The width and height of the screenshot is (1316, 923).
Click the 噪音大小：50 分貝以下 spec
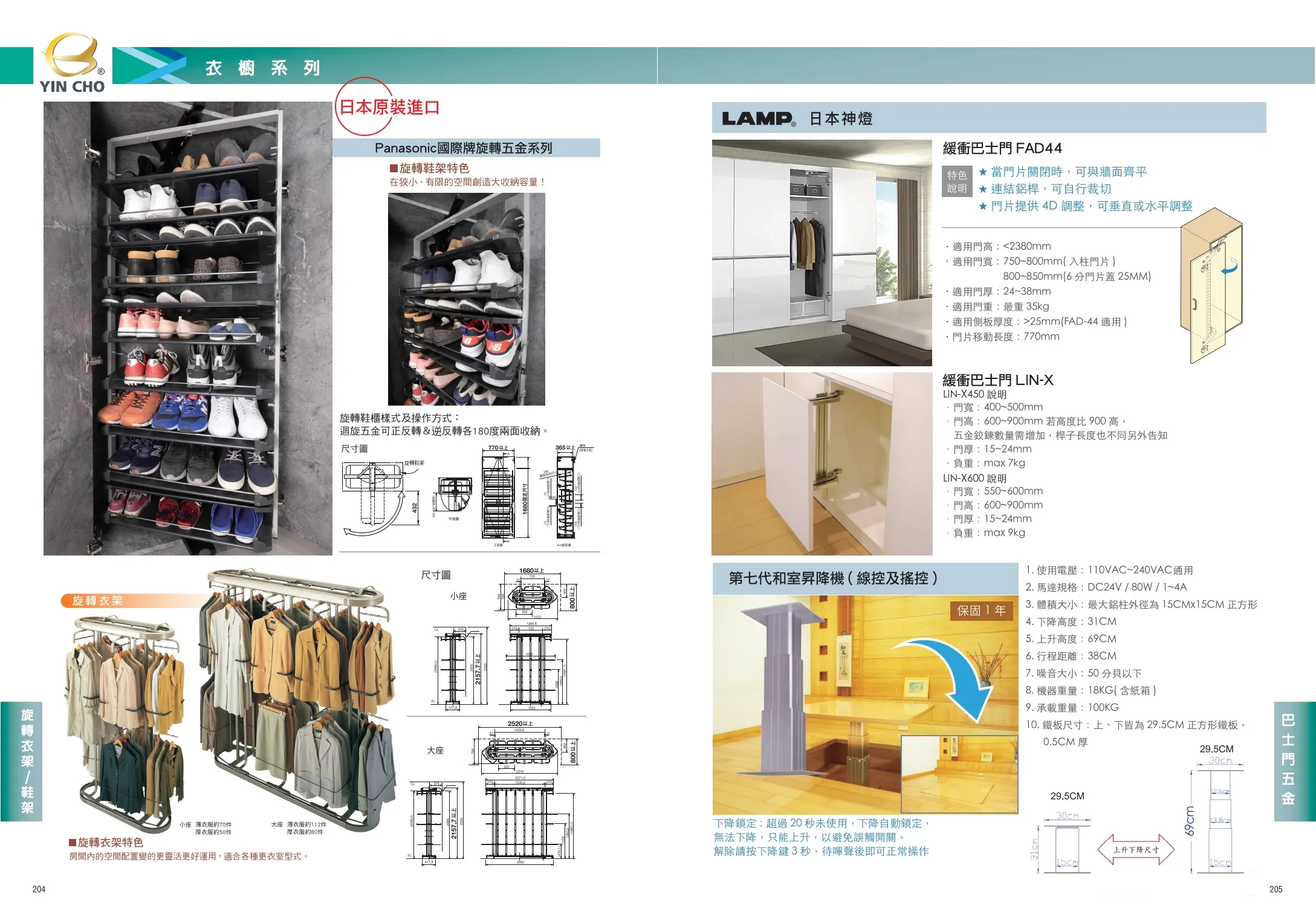[x=1083, y=673]
